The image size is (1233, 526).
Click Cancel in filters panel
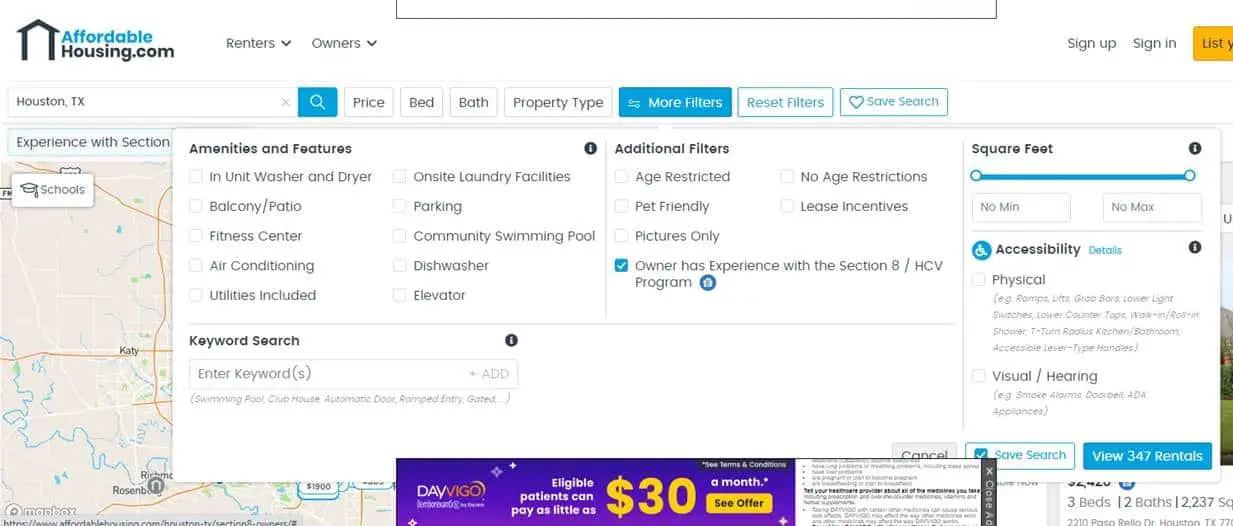coord(924,456)
